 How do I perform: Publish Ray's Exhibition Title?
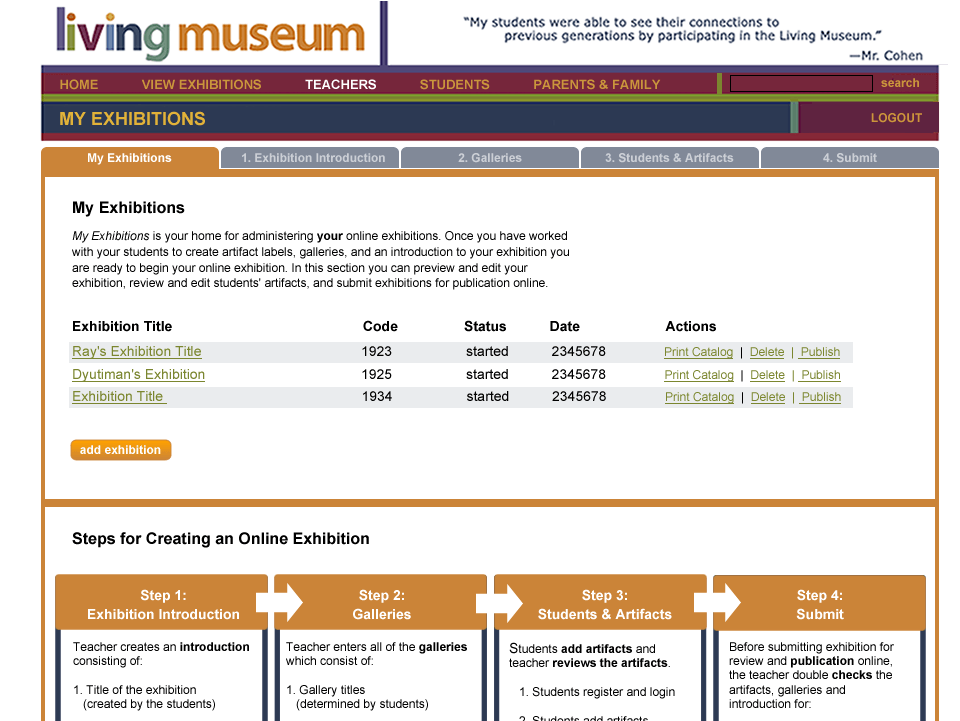(x=820, y=352)
